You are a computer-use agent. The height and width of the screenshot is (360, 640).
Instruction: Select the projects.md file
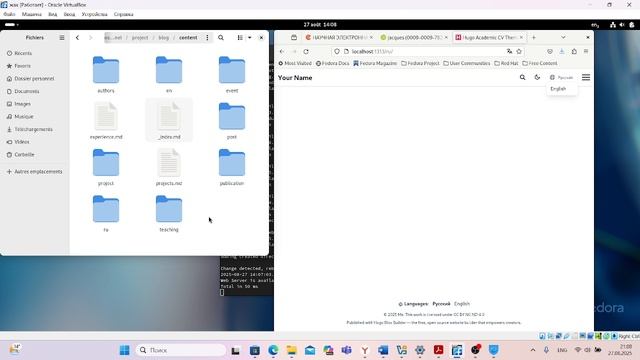(169, 162)
